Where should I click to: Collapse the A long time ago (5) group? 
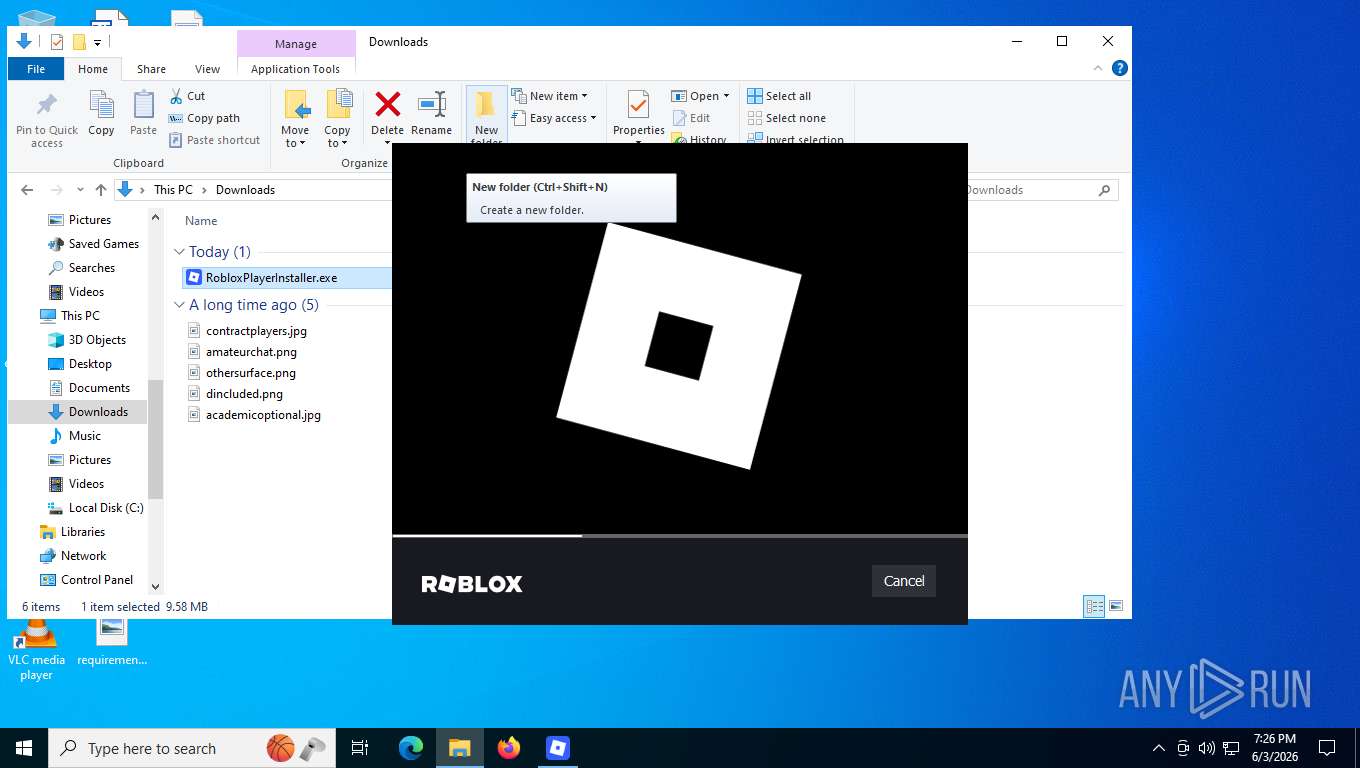(x=179, y=305)
